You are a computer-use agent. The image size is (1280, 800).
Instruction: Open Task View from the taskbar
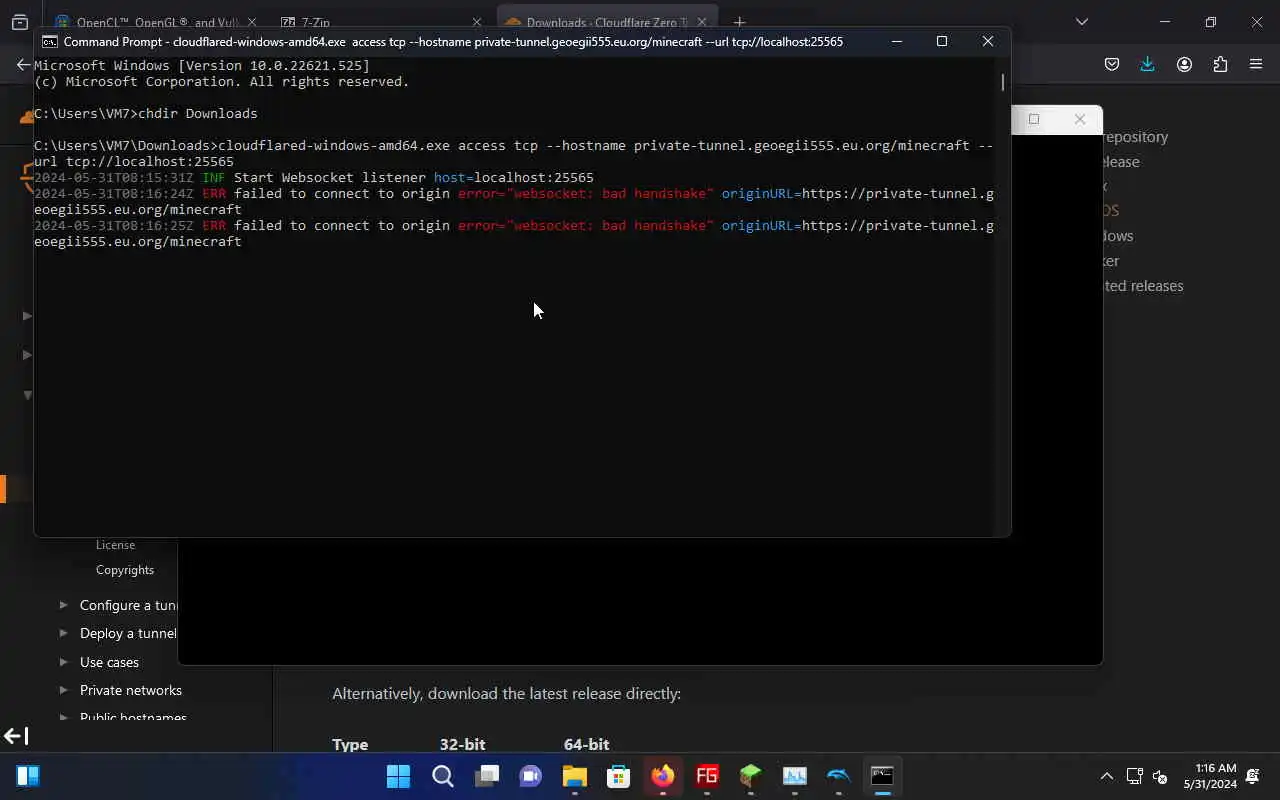coord(486,776)
